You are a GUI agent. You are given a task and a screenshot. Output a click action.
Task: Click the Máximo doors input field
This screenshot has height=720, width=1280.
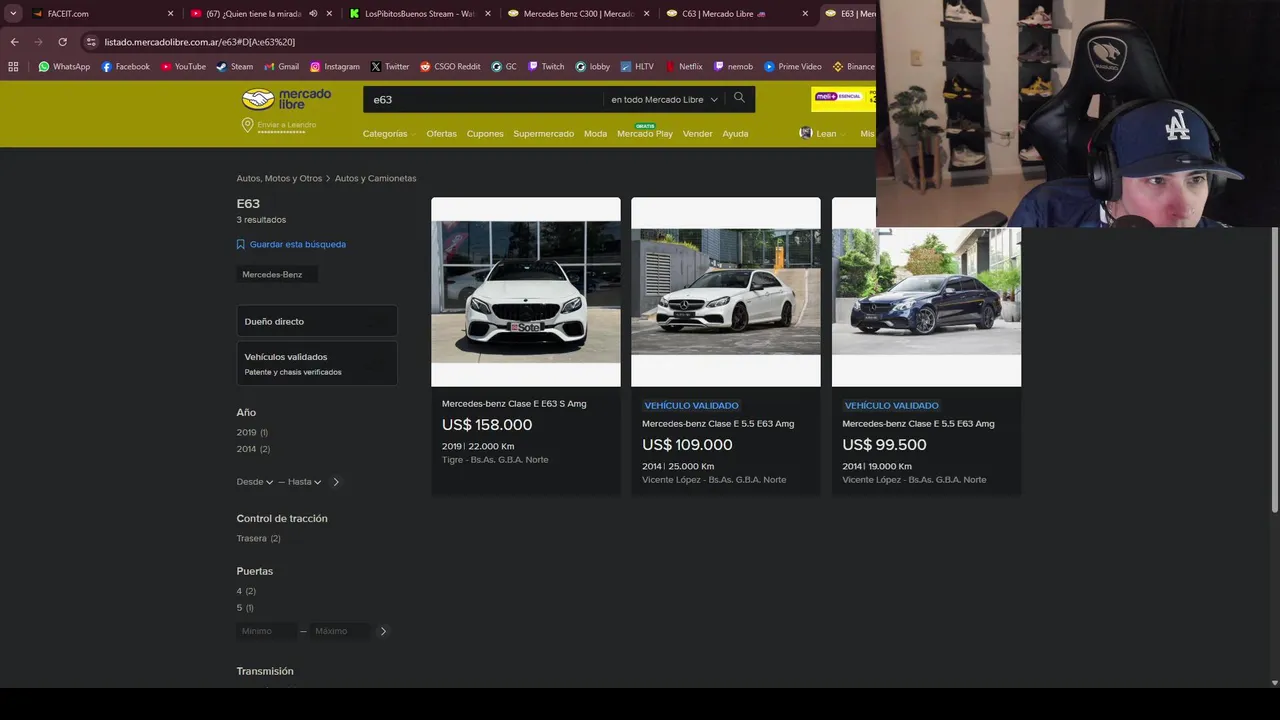coord(340,631)
